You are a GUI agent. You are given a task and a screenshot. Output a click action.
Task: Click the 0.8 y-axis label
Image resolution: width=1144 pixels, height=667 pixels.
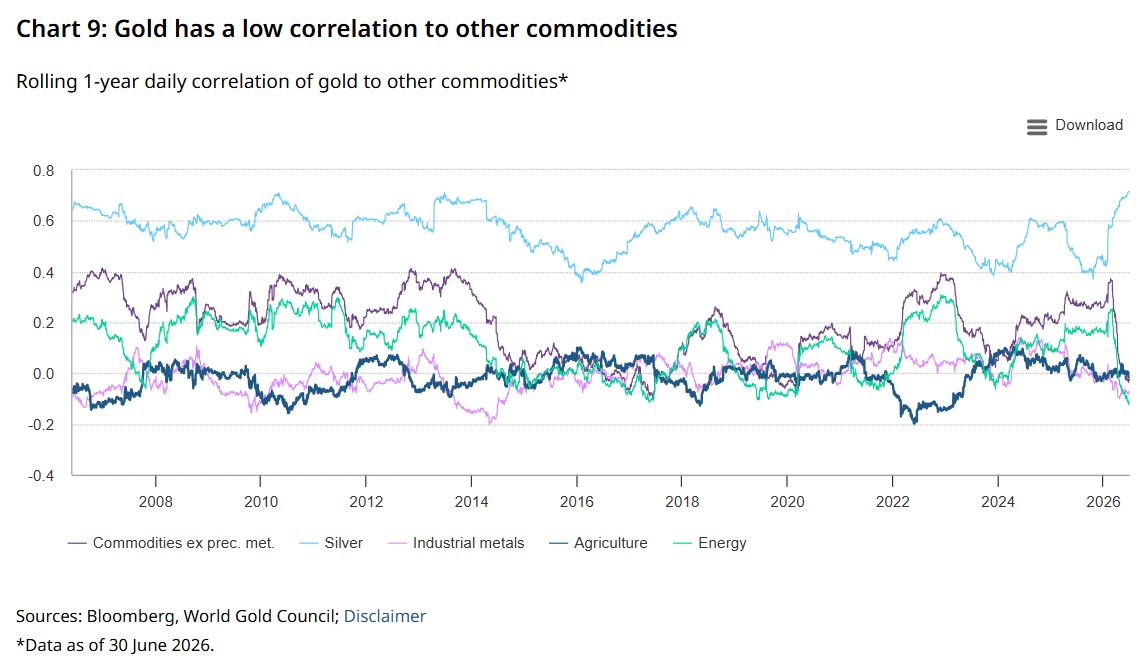click(44, 171)
